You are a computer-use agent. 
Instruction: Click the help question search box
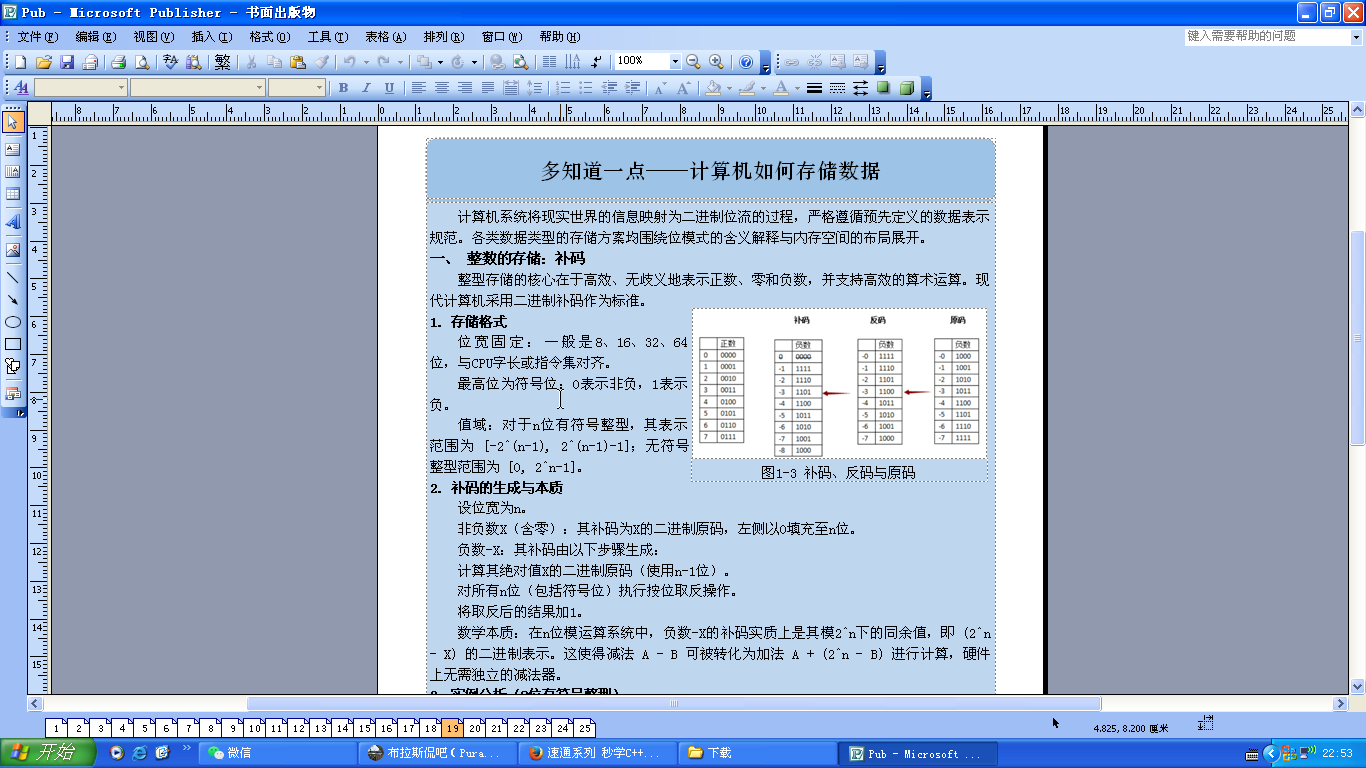[1265, 36]
